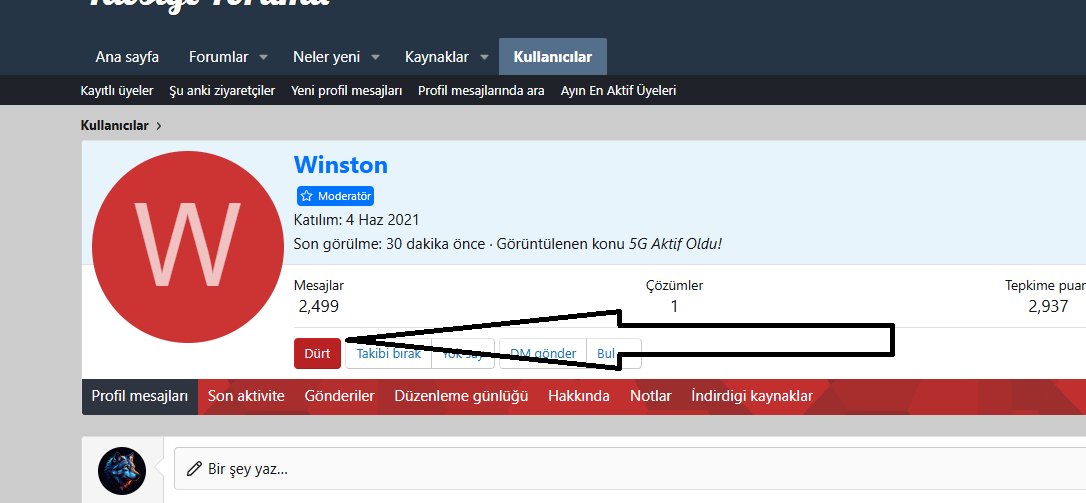1086x503 pixels.
Task: Click Winston's large red W avatar
Action: click(187, 247)
